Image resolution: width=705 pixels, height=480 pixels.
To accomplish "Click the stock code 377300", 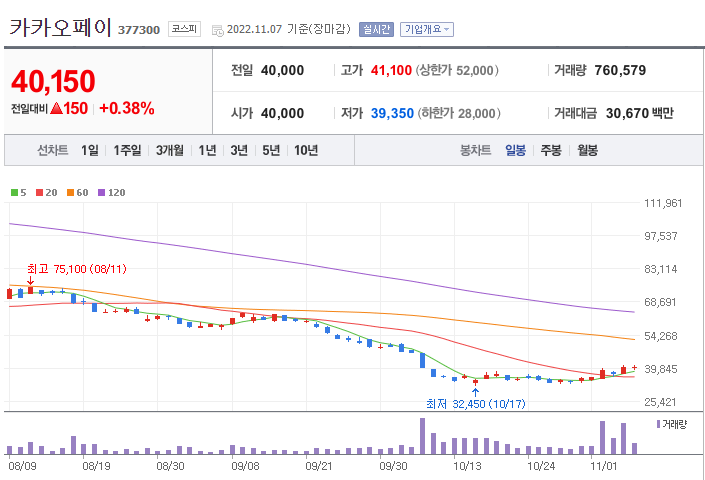I will point(139,30).
